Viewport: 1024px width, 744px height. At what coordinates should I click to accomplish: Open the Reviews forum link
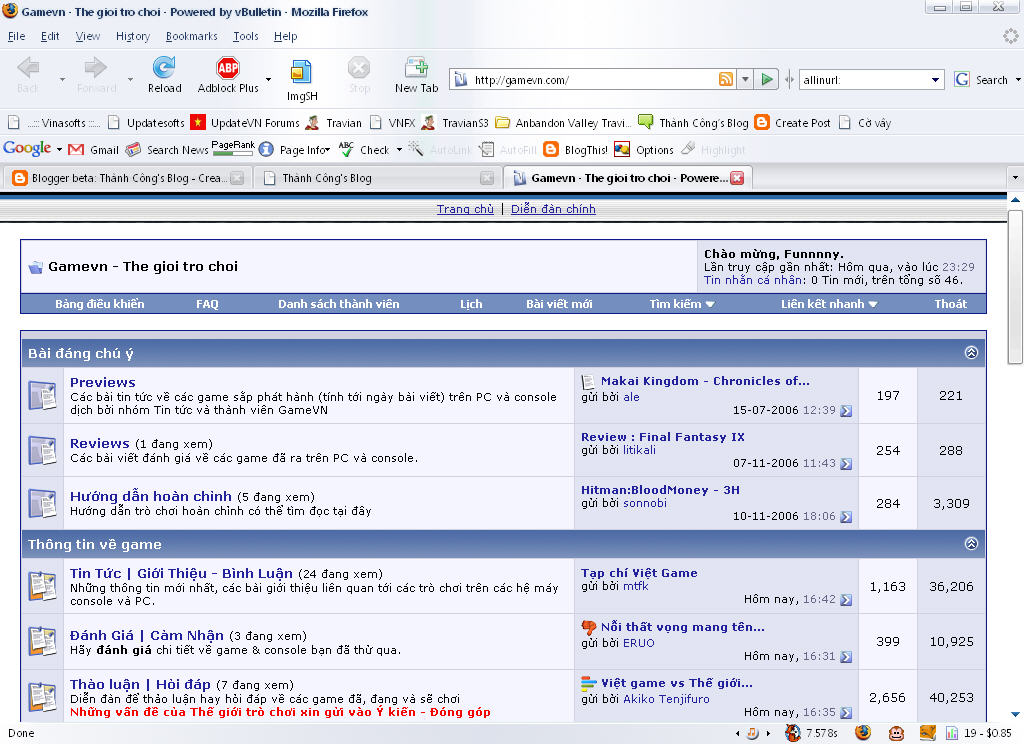tap(99, 443)
